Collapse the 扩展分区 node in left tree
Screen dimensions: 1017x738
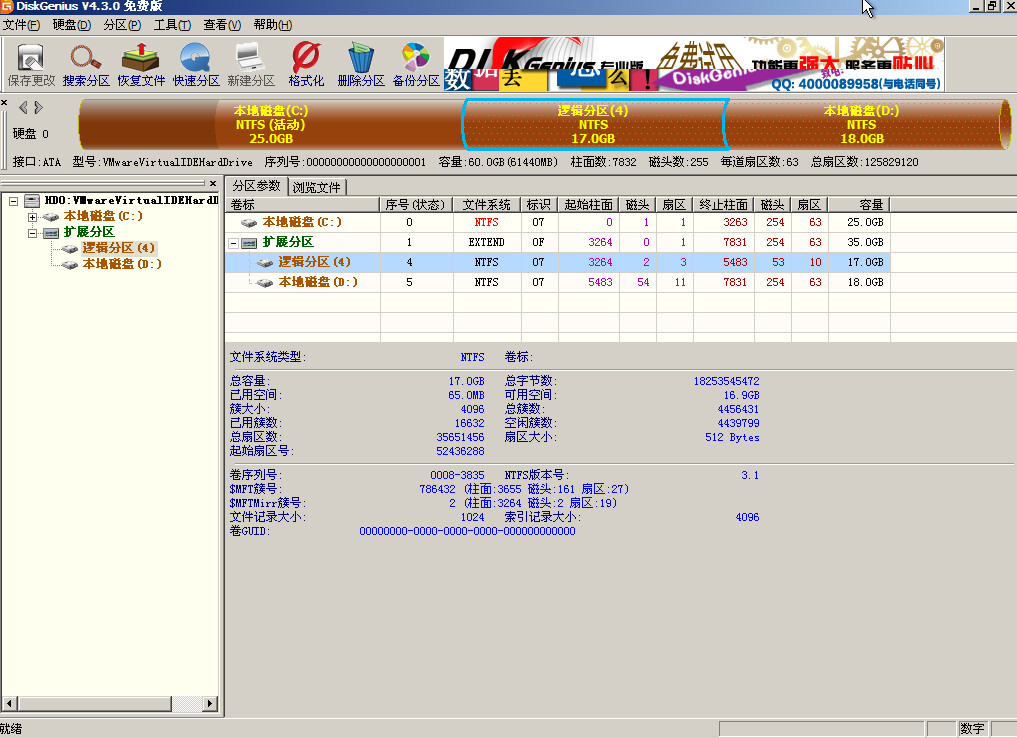pos(33,233)
